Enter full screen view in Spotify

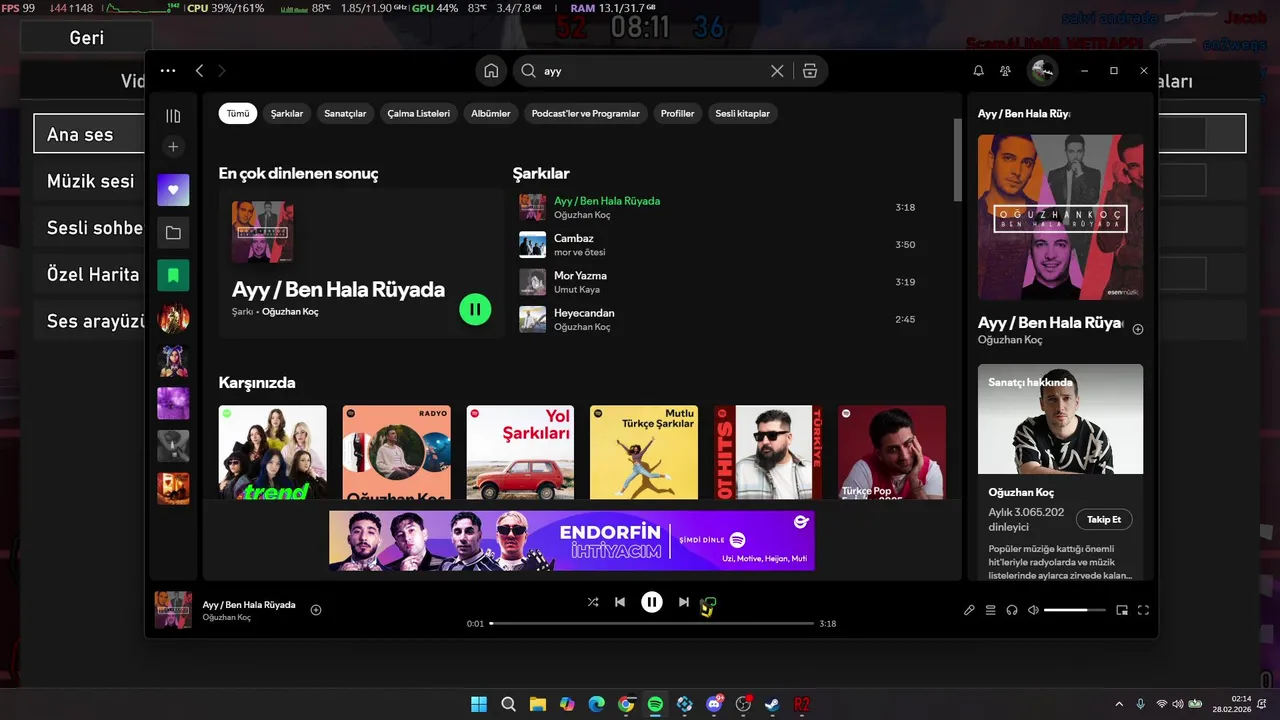pyautogui.click(x=1144, y=610)
